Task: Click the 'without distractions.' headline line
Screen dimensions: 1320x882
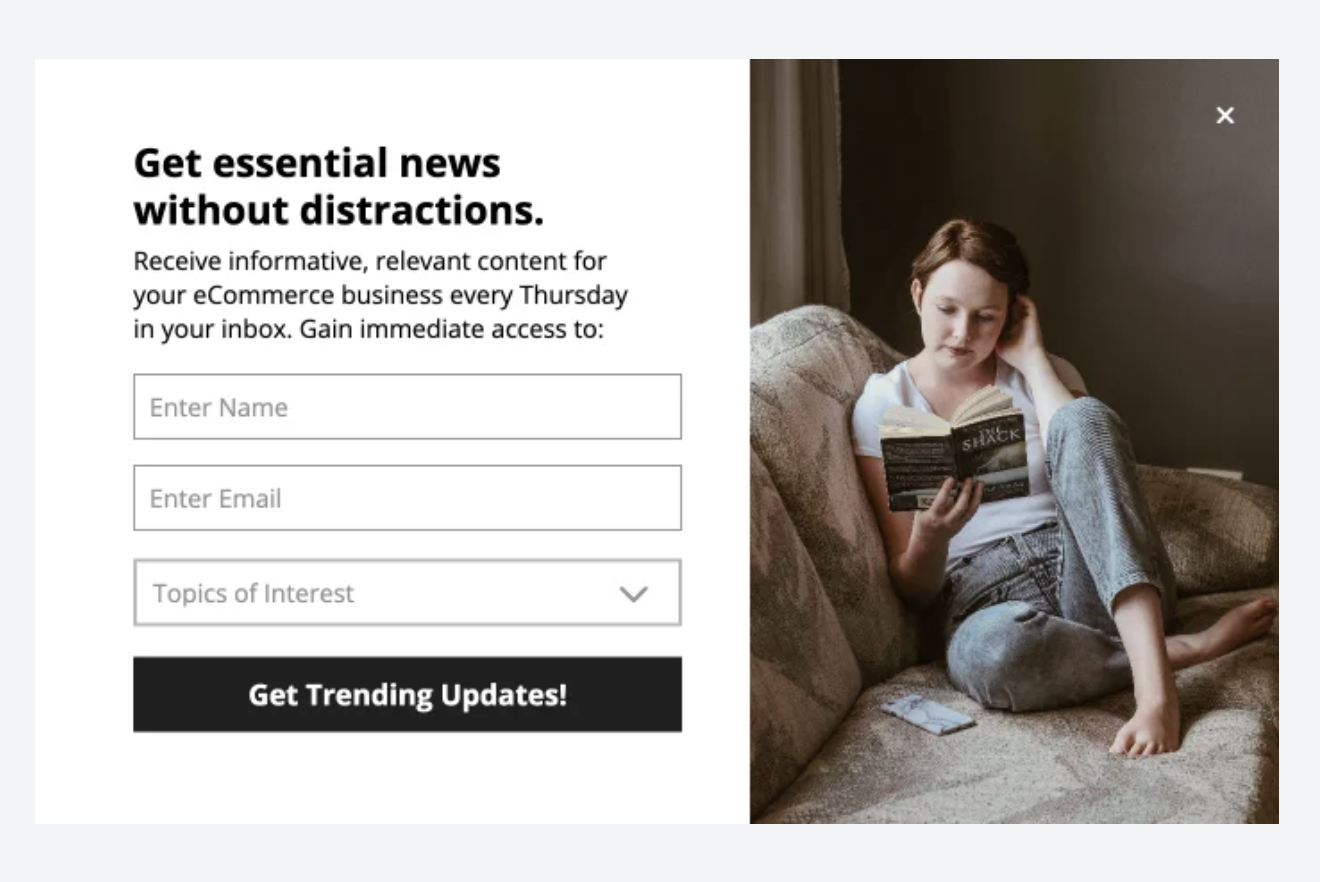Action: tap(339, 210)
